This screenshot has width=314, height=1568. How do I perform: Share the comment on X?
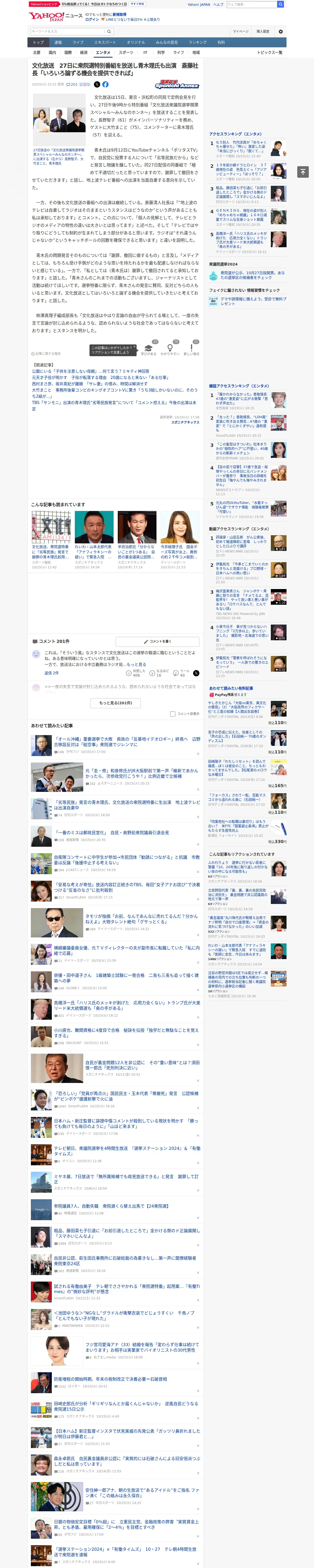pos(196,673)
